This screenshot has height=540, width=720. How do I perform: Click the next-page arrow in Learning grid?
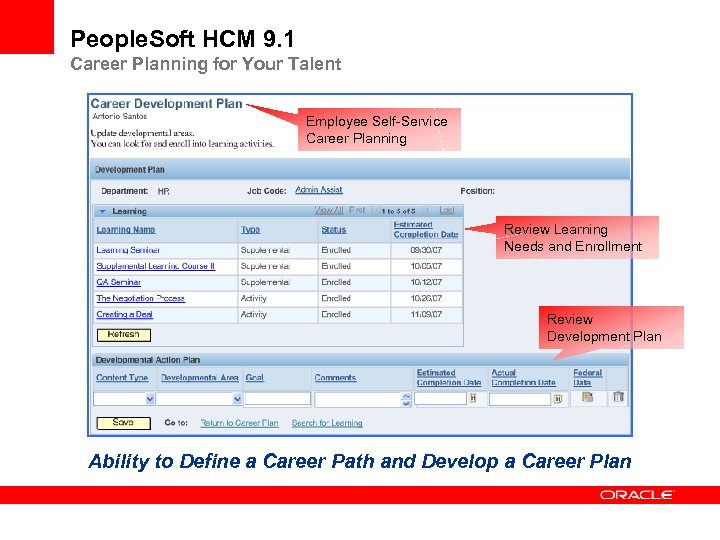coord(427,211)
